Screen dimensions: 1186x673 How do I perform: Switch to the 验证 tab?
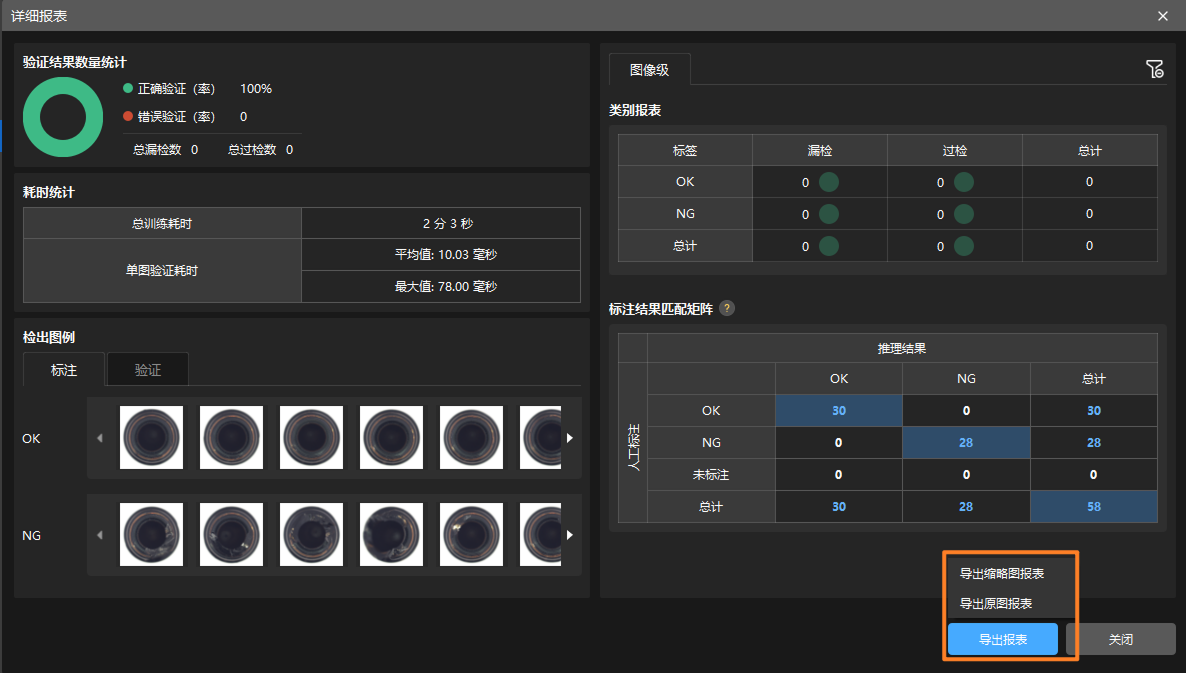tap(147, 370)
